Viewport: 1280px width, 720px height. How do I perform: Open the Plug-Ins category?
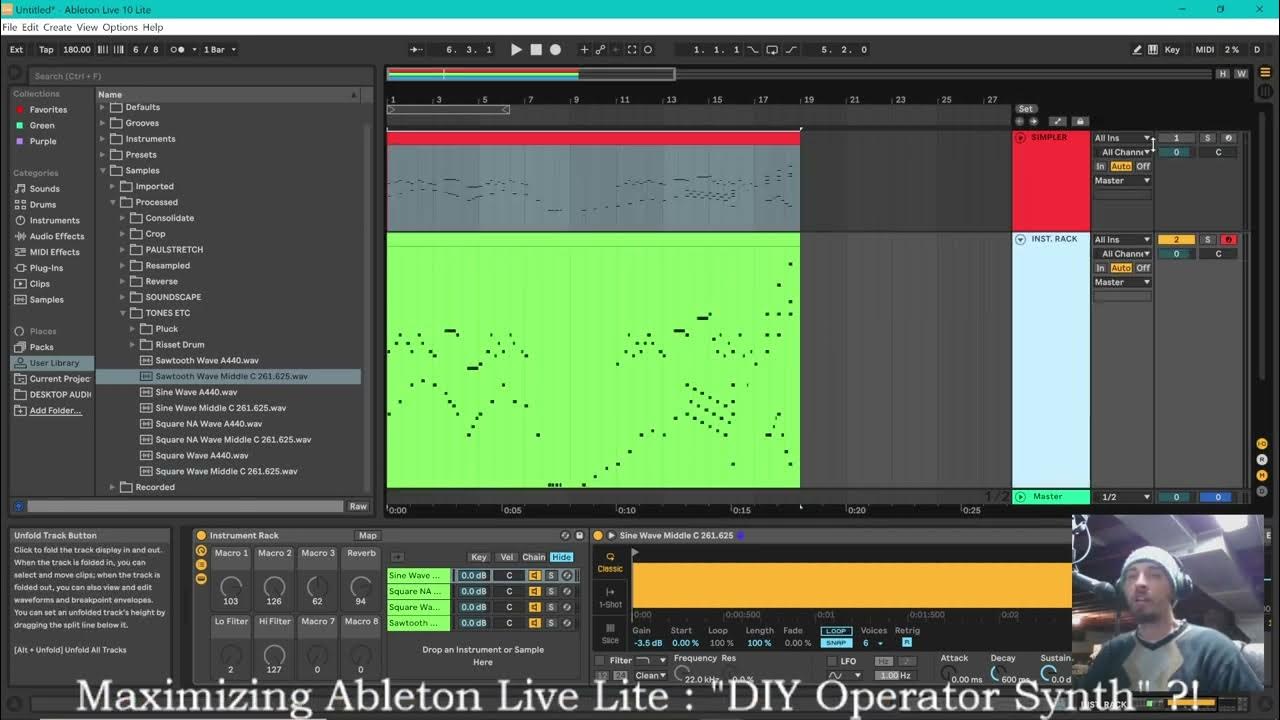click(46, 268)
